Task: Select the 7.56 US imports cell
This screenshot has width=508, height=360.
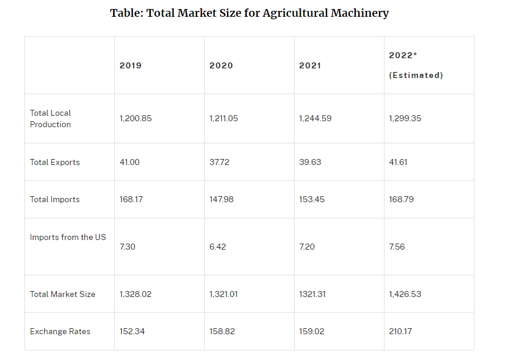Action: point(397,247)
